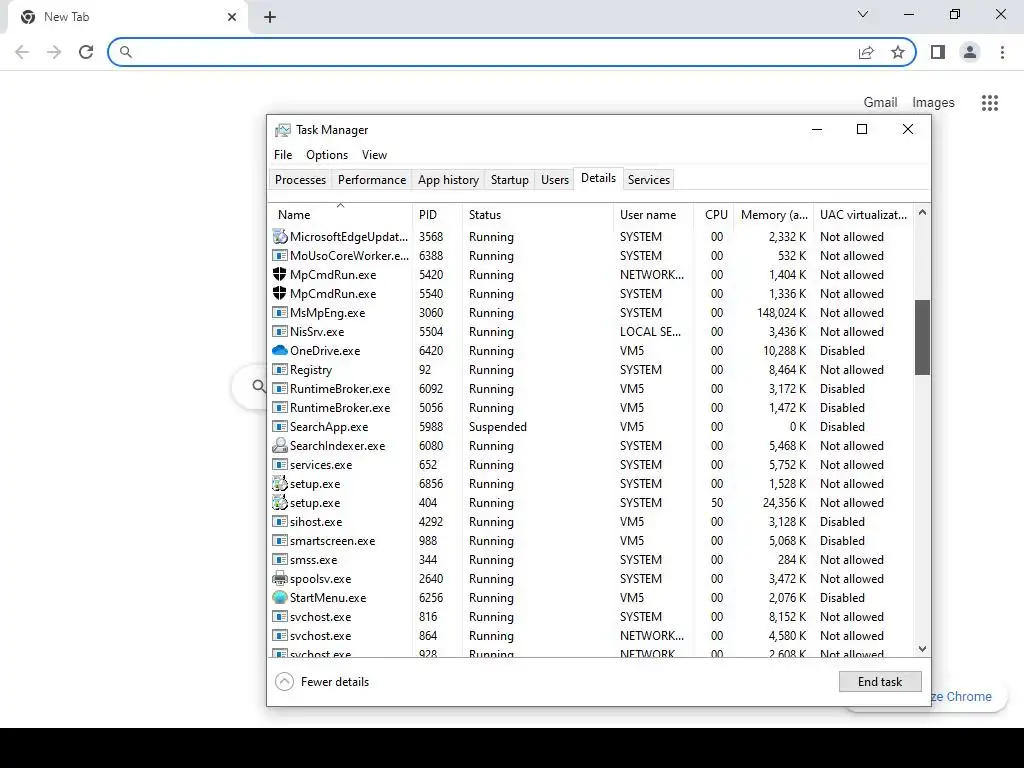Sort by the UAC virtualization column header
This screenshot has height=768, width=1024.
tap(863, 214)
